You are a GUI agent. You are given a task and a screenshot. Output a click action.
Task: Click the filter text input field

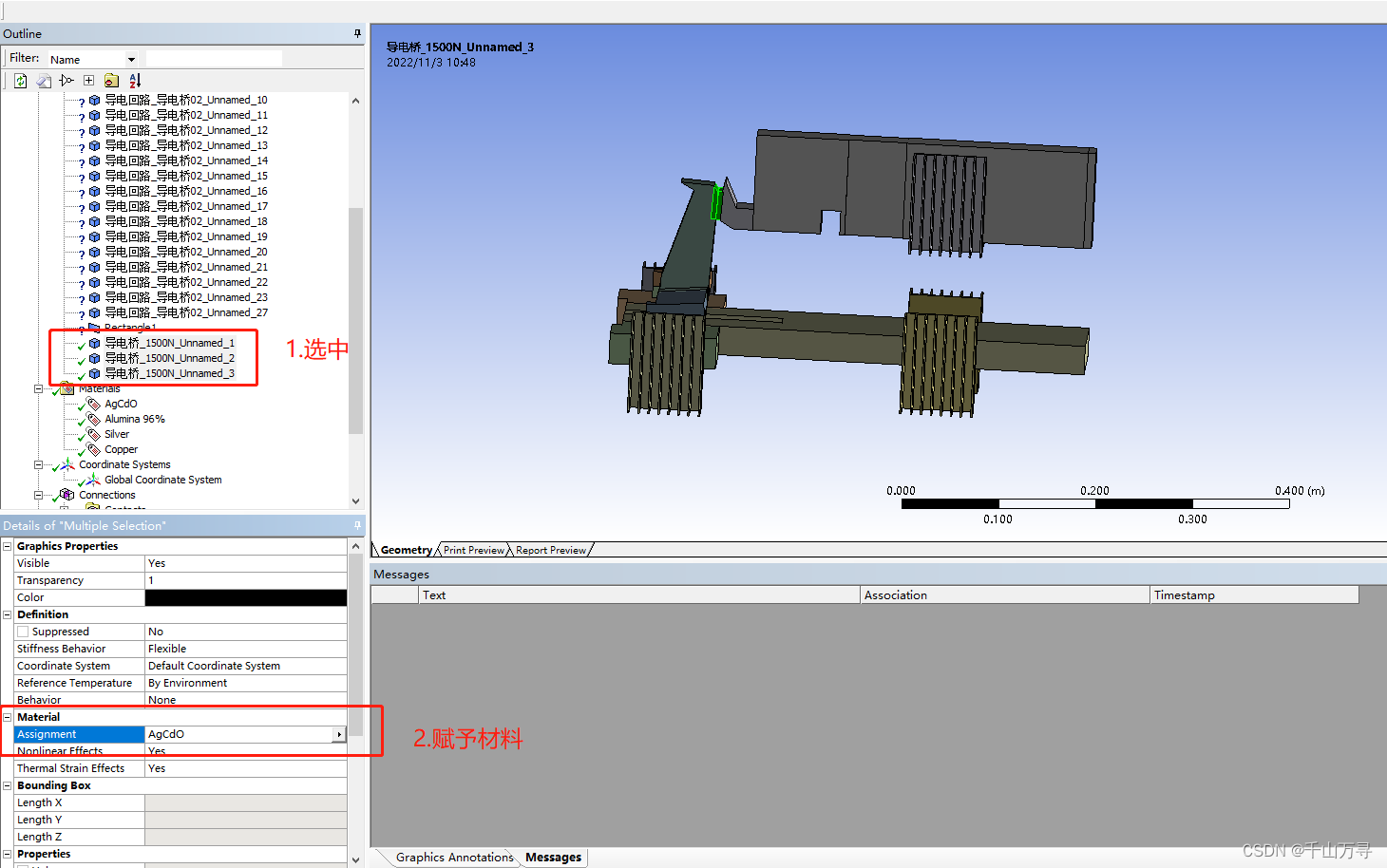coord(214,59)
